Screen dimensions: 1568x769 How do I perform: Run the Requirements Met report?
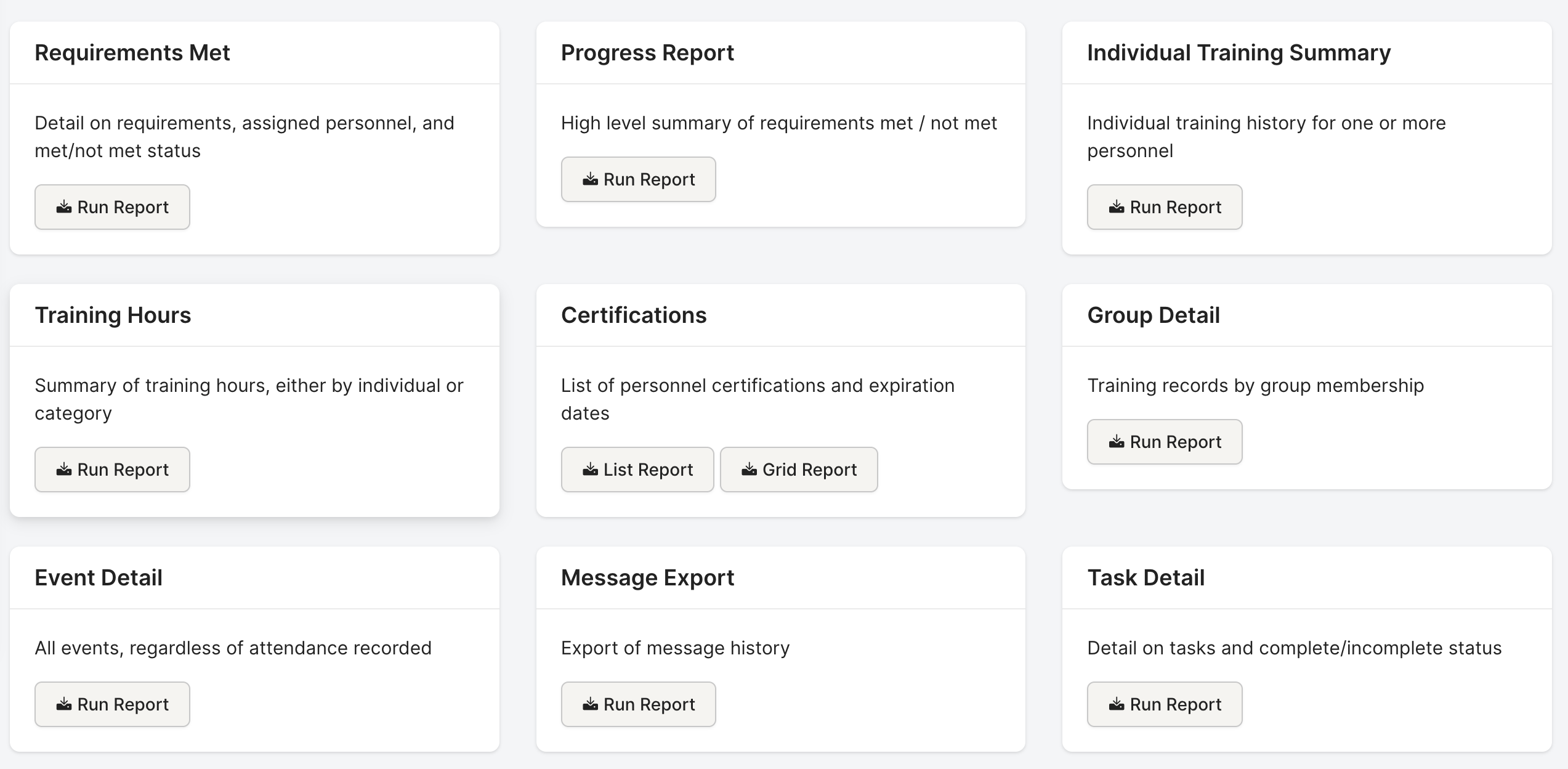point(112,207)
